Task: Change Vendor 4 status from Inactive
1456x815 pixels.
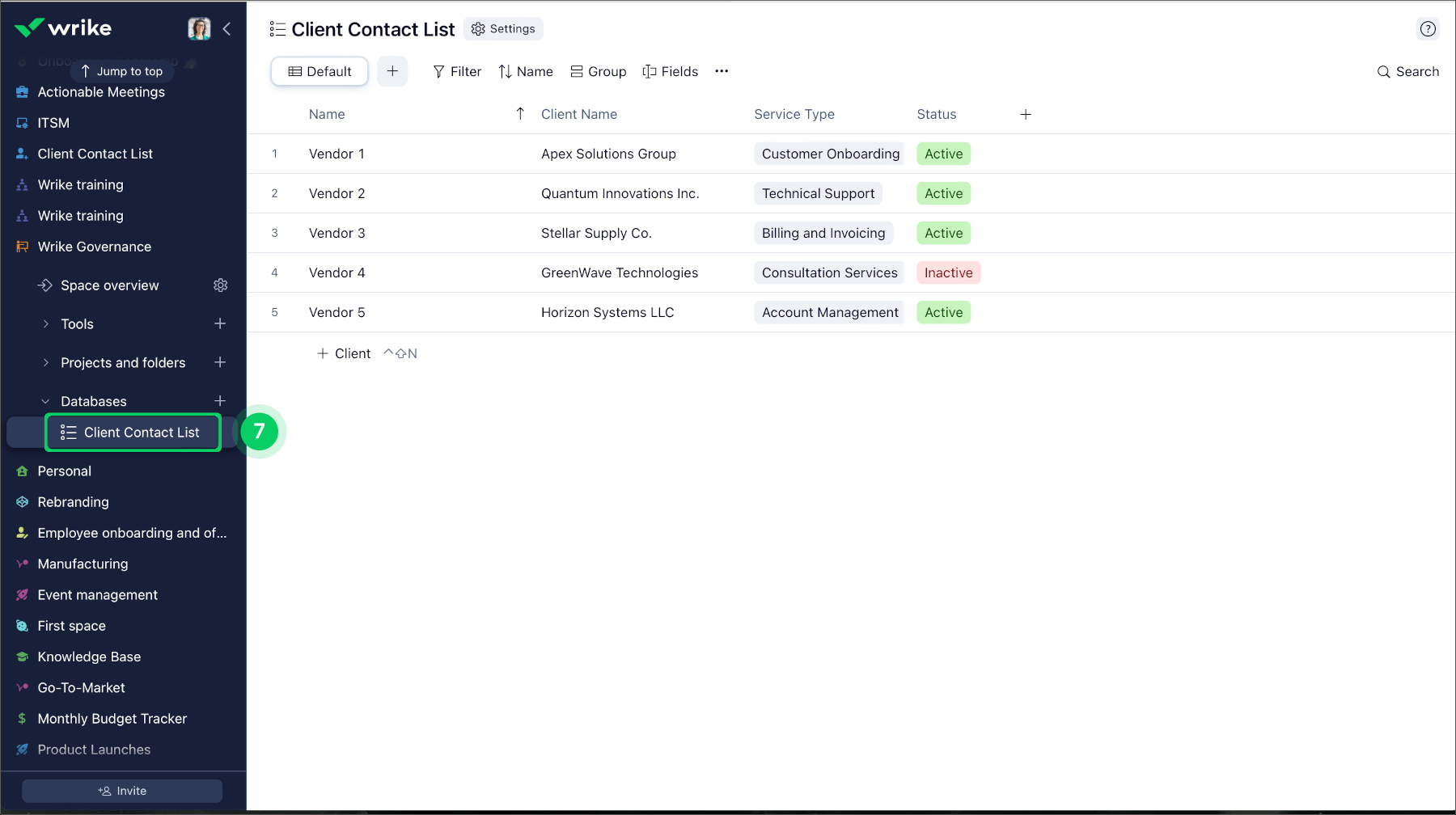Action: click(948, 272)
